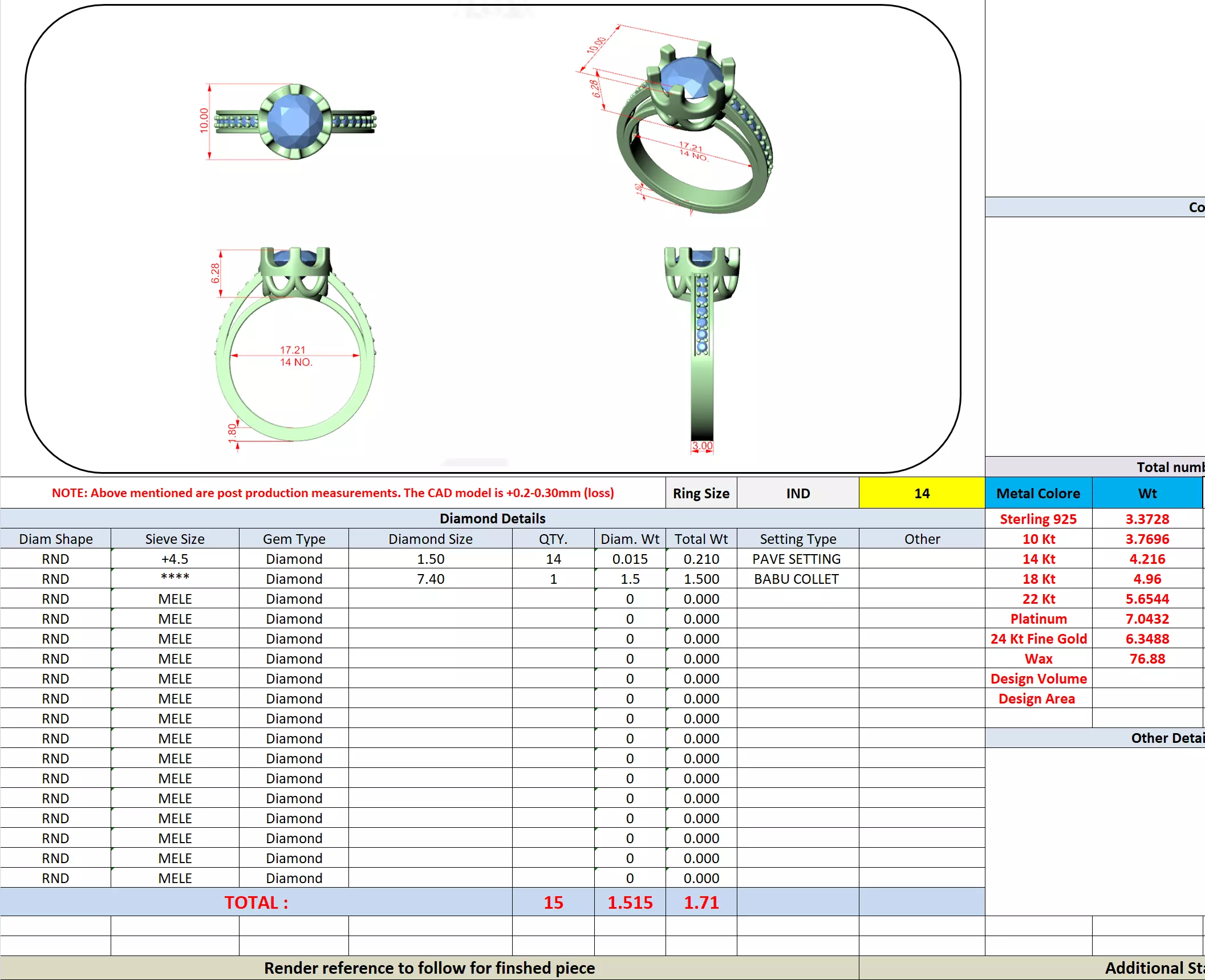Select the TOTAL quantity cell showing 15
Screen dimensions: 1205x980
(x=553, y=902)
